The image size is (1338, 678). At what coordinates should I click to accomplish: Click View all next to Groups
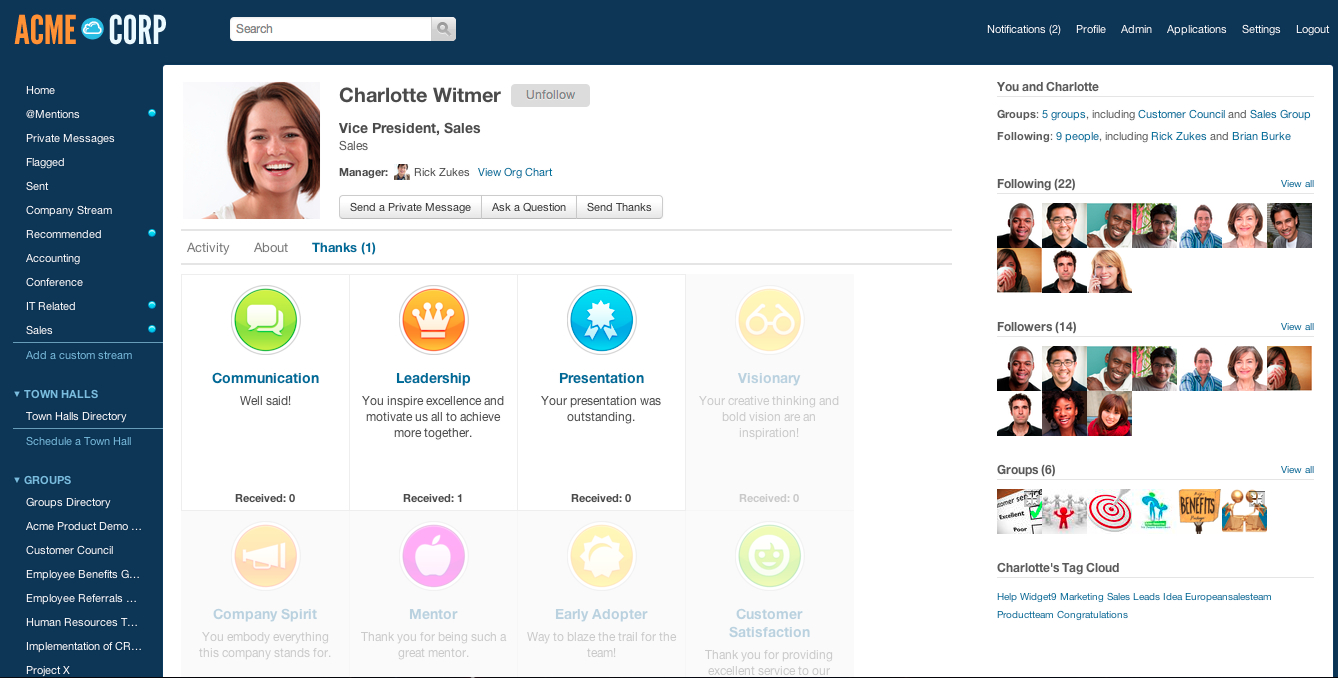[1297, 470]
